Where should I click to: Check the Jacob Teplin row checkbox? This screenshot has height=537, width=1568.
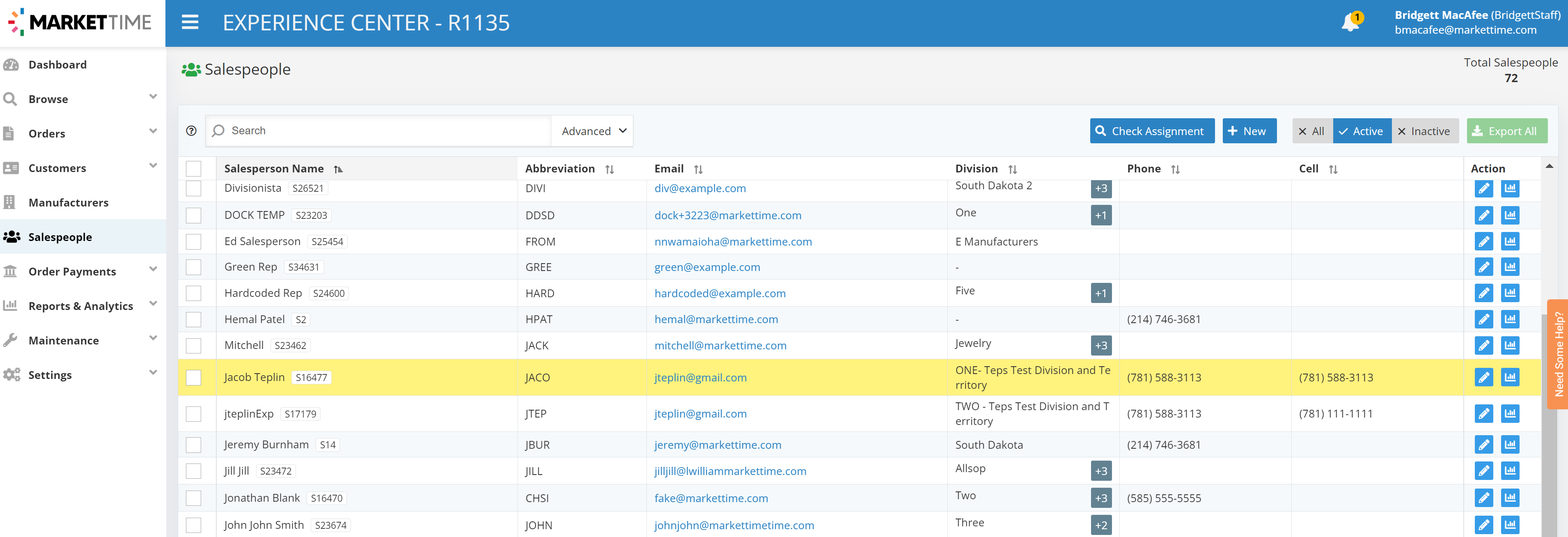[x=194, y=377]
